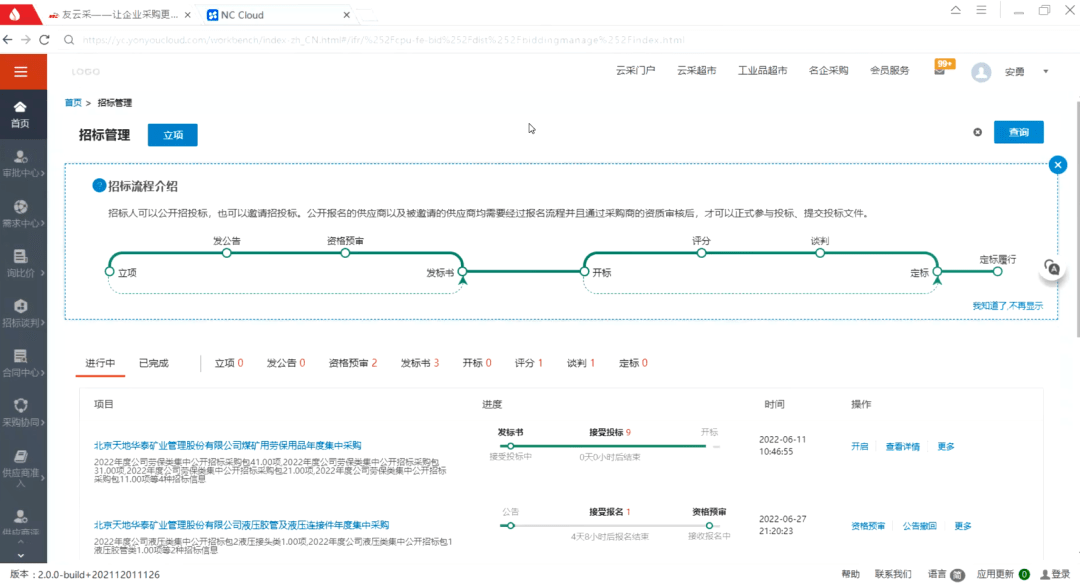Expand 审批中心 in the sidebar
1080x585 pixels.
coord(20,164)
